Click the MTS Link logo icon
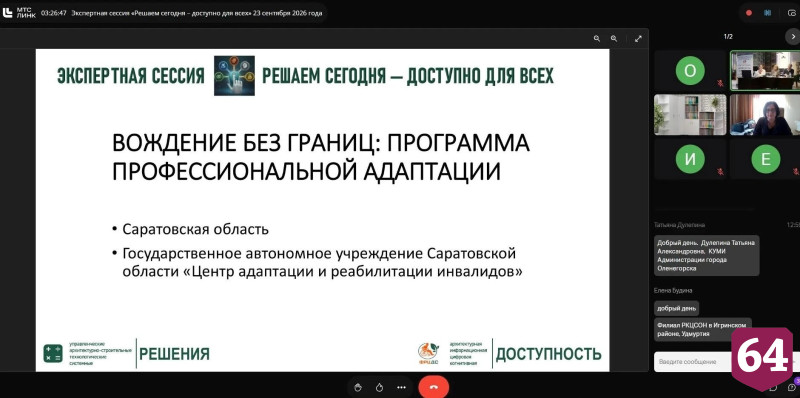 8,13
